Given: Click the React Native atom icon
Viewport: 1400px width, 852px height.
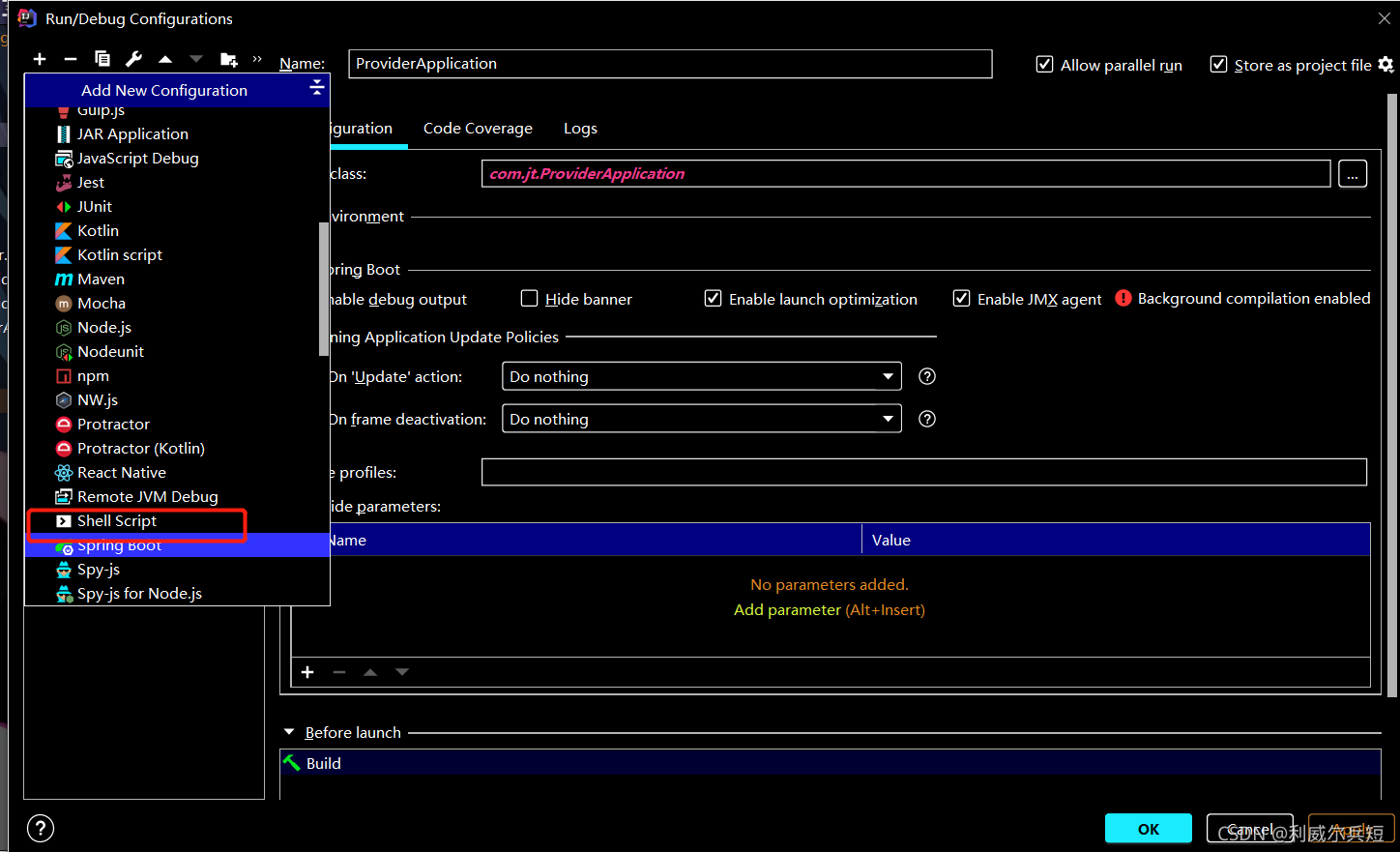Looking at the screenshot, I should pyautogui.click(x=64, y=472).
